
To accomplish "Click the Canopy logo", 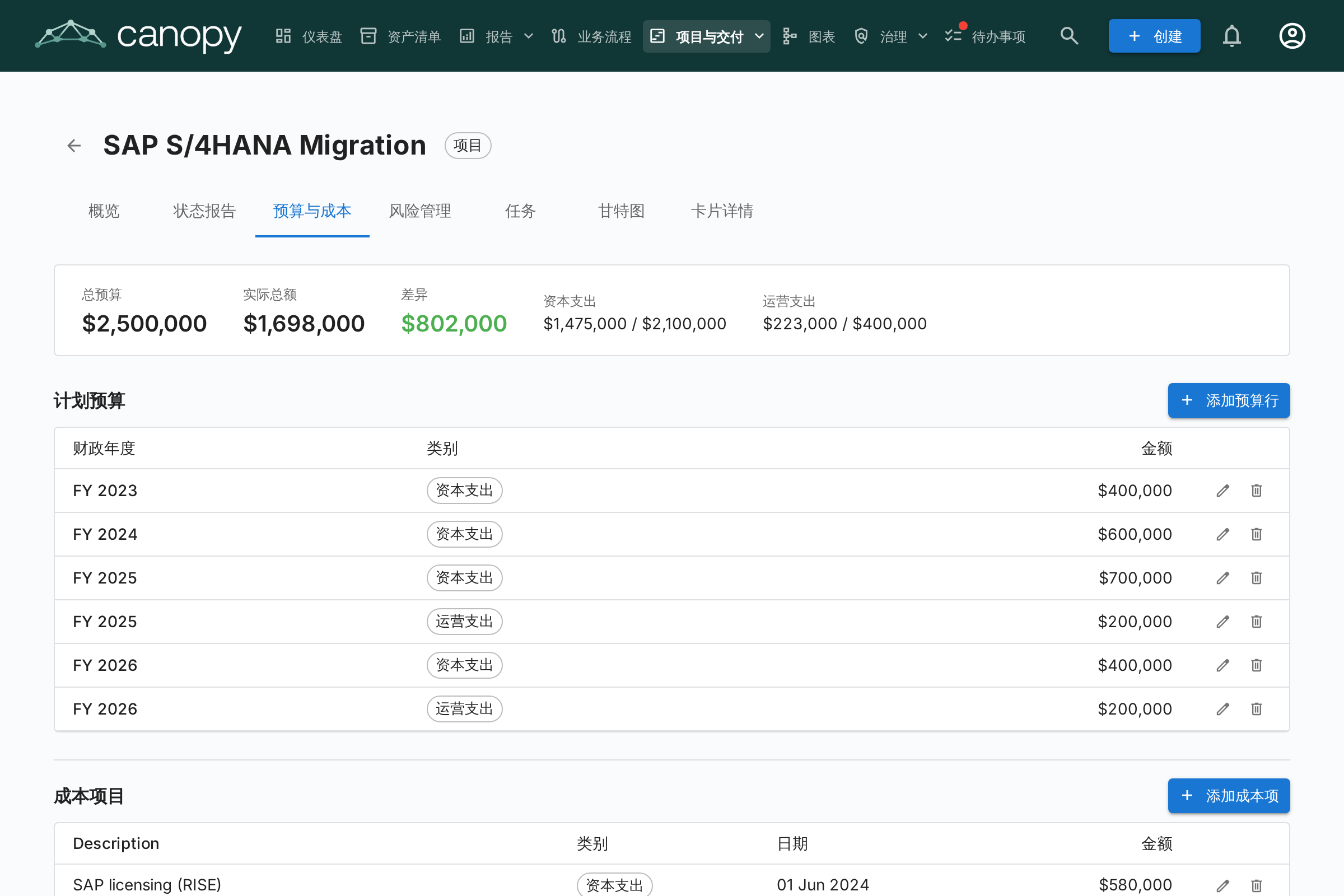I will [138, 36].
